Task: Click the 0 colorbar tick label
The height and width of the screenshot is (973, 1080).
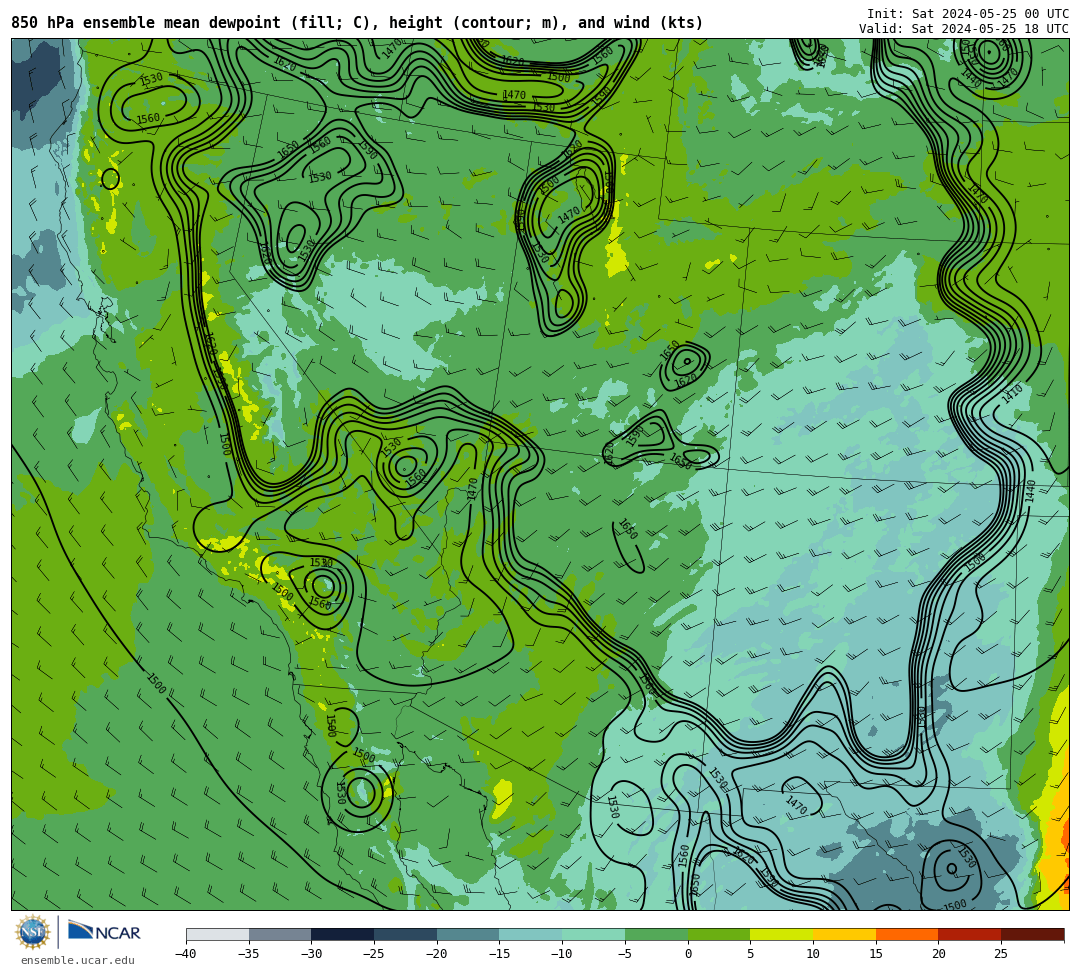Action: 688,954
